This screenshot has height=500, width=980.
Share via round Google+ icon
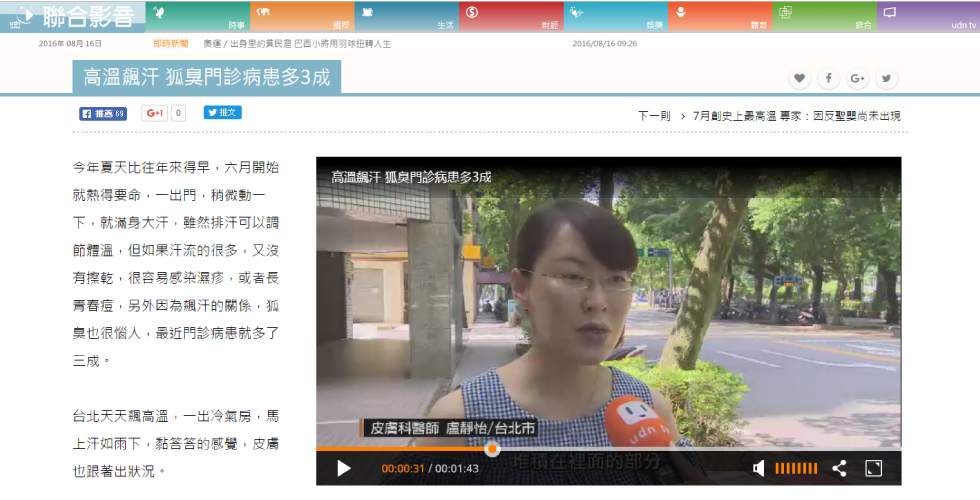858,79
